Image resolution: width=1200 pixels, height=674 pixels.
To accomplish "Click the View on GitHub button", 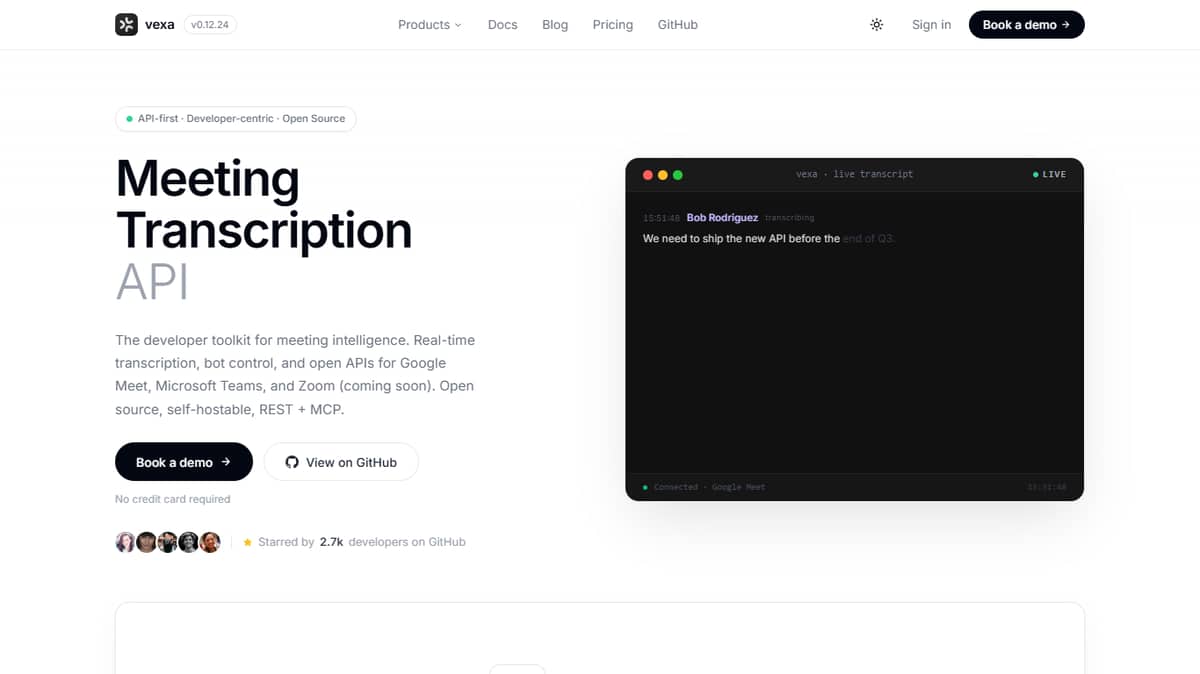I will pos(341,462).
